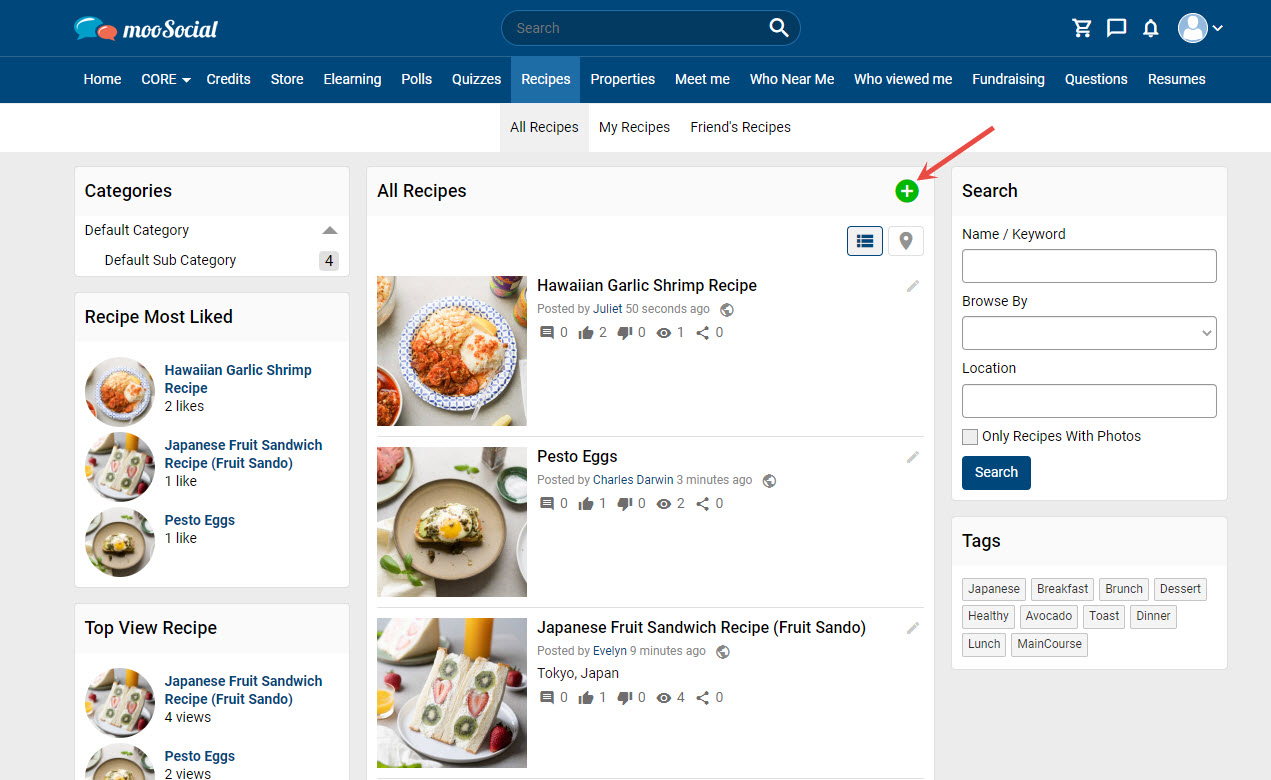
Task: Click the blue Search button
Action: (996, 473)
